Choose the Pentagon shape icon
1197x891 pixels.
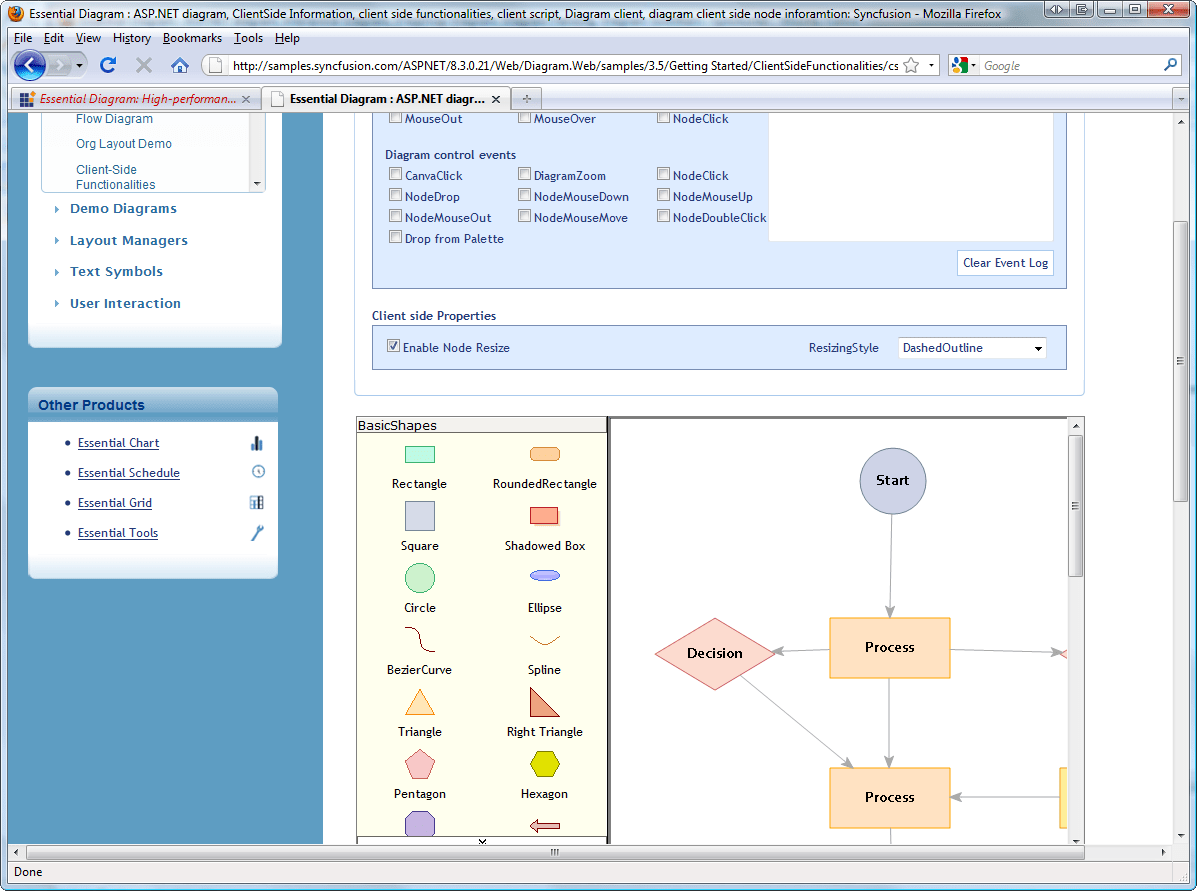coord(419,763)
